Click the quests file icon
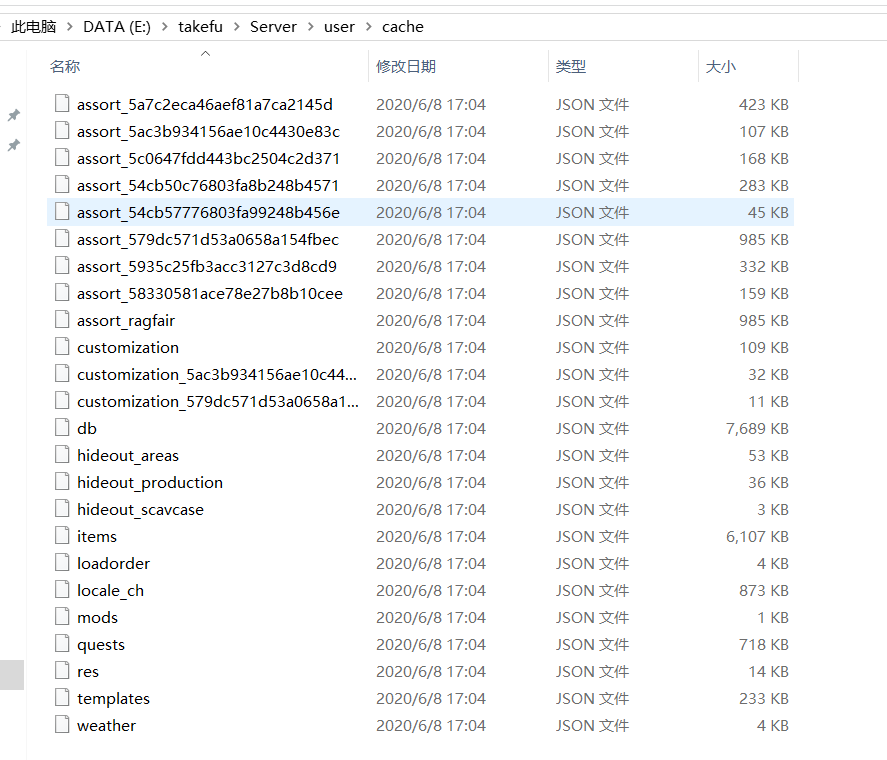 62,644
